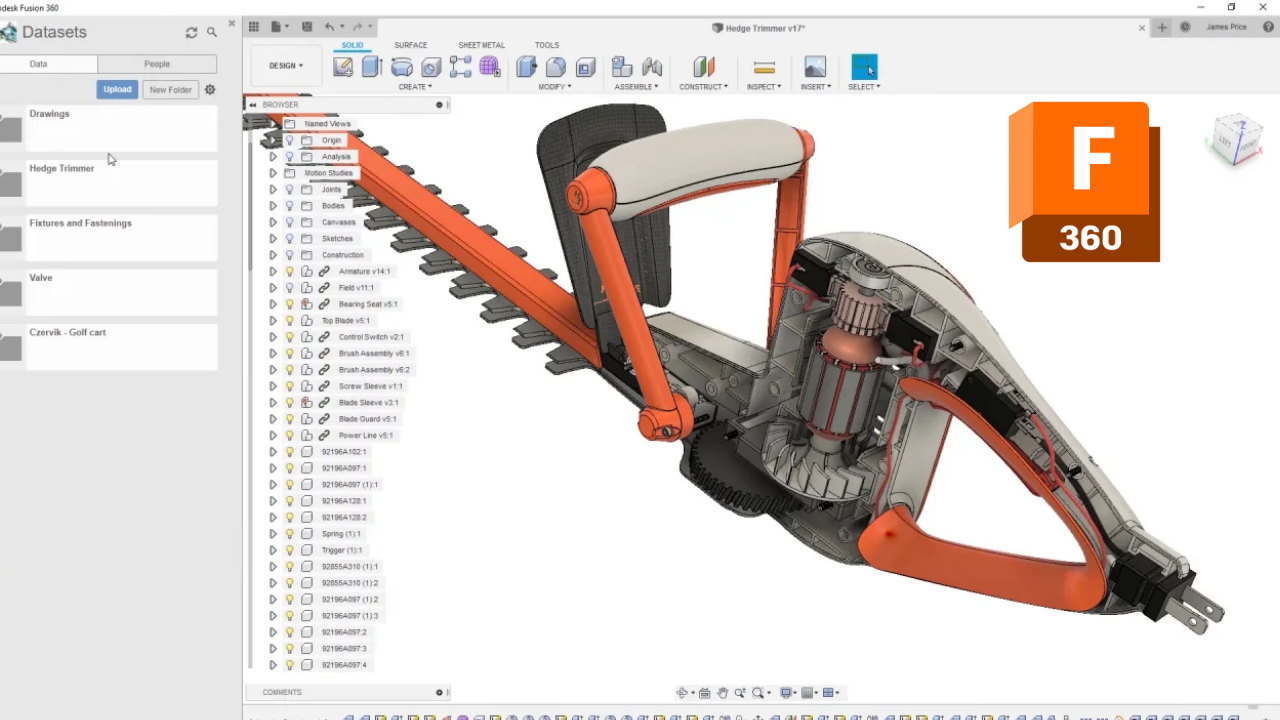The image size is (1280, 720).
Task: Click the Upload button
Action: click(117, 89)
